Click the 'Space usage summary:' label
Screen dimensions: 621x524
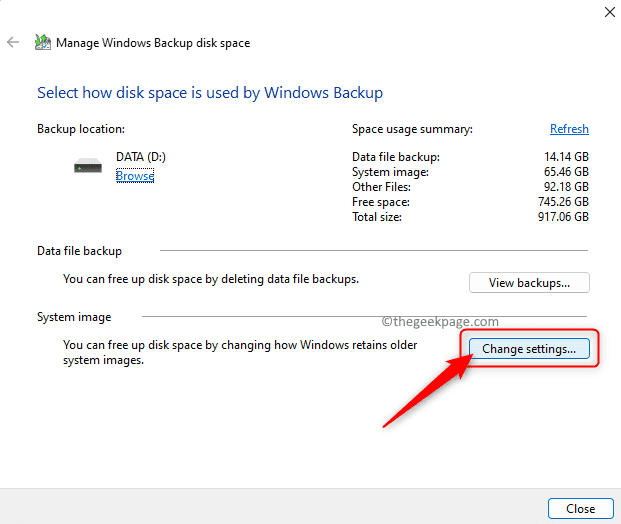[x=412, y=129]
